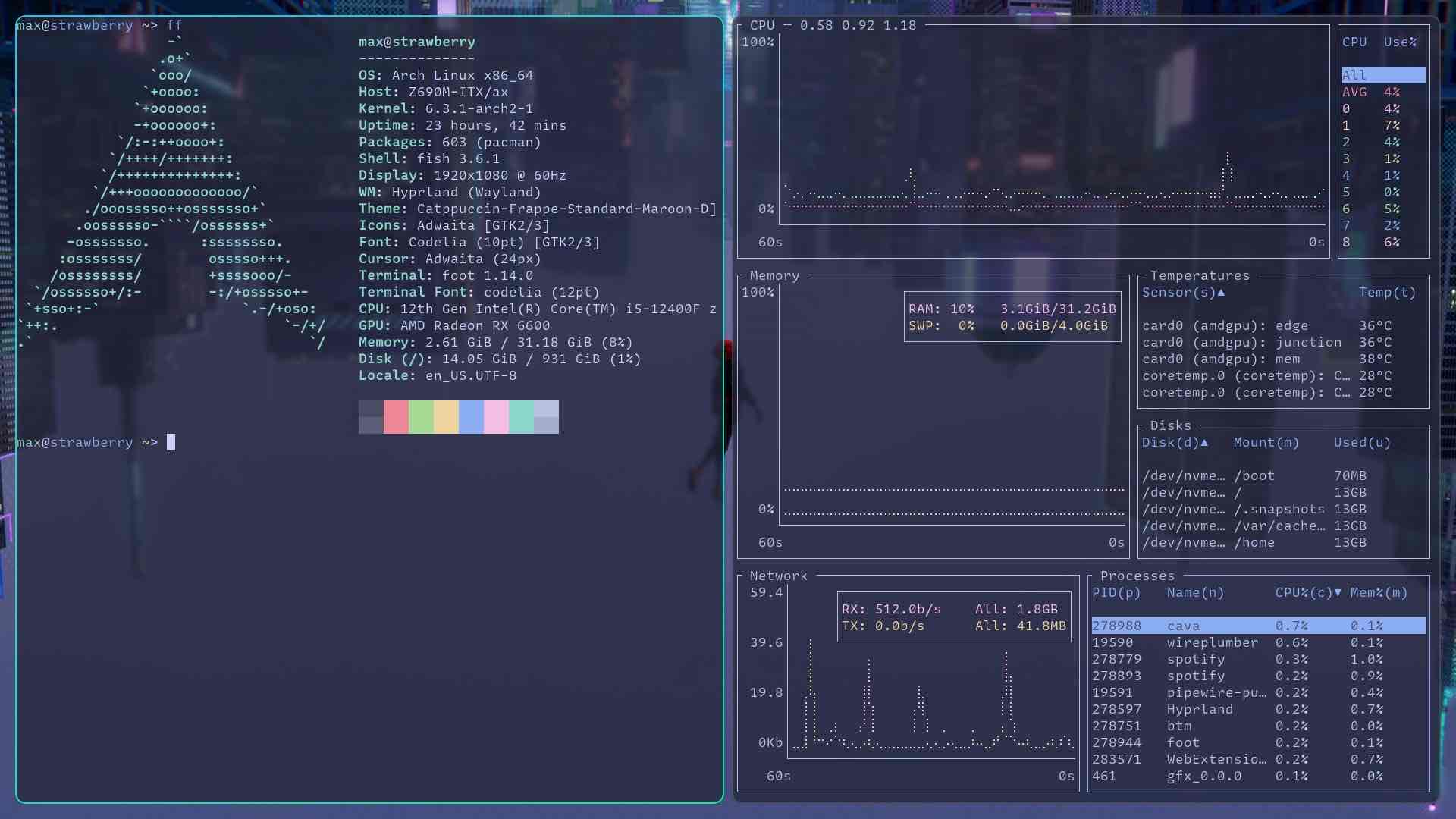Image resolution: width=1456 pixels, height=819 pixels.
Task: Select card0 (amdgpu): junction sensor row
Action: [x=1283, y=342]
